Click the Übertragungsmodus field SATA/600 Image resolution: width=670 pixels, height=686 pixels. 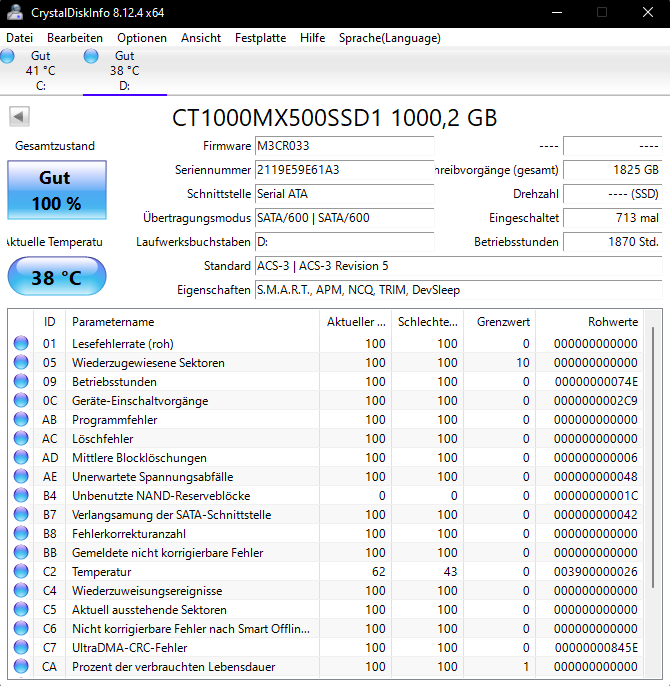344,218
